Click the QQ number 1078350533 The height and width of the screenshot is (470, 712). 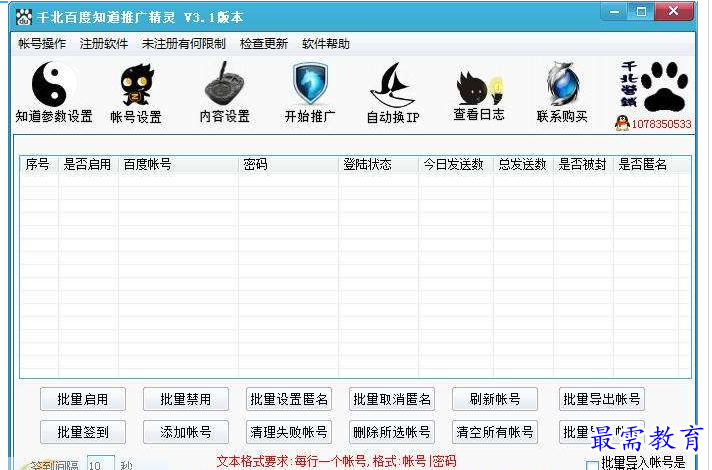661,124
